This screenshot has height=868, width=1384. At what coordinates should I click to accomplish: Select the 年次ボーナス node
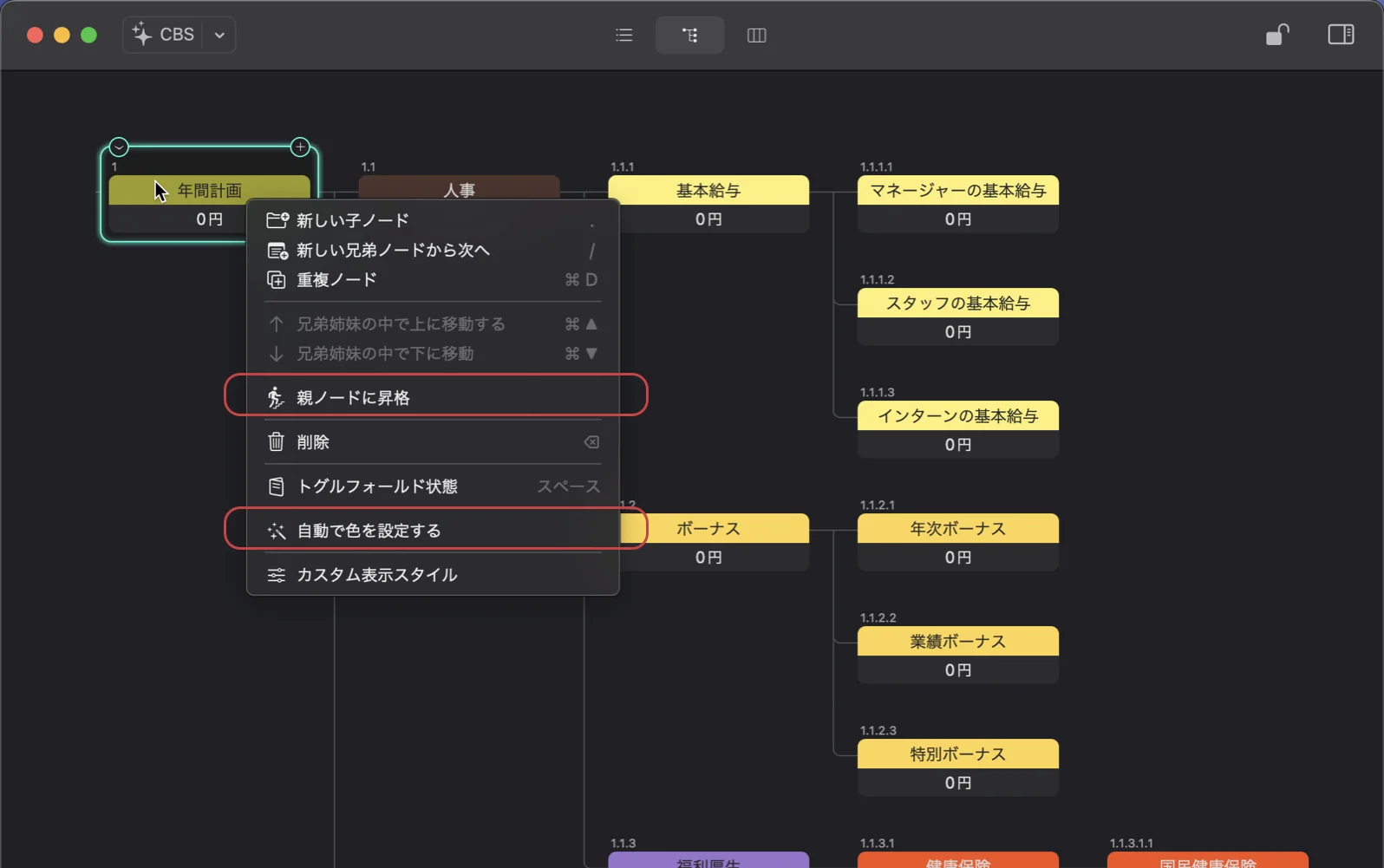tap(958, 528)
